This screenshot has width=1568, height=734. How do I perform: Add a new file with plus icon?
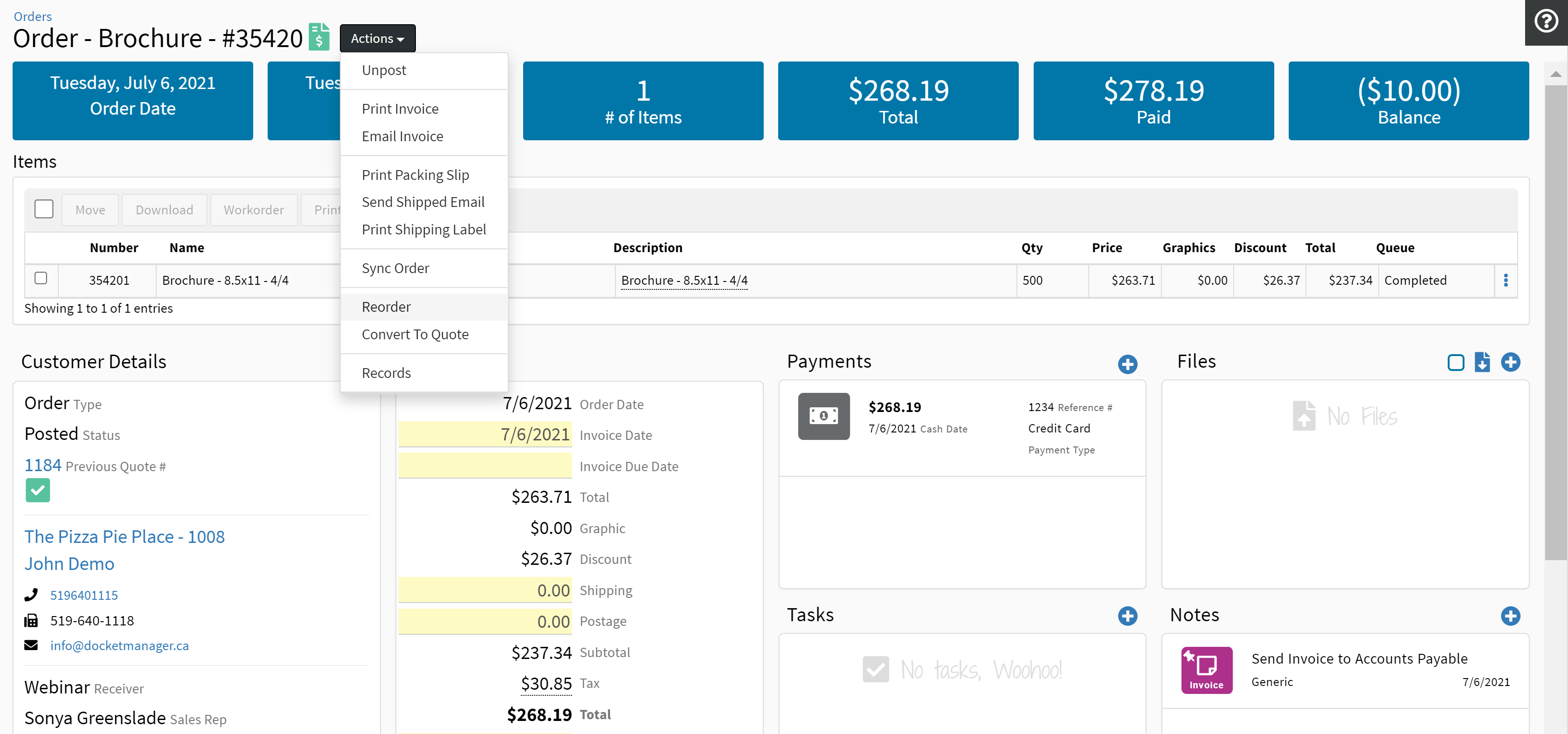click(1510, 362)
